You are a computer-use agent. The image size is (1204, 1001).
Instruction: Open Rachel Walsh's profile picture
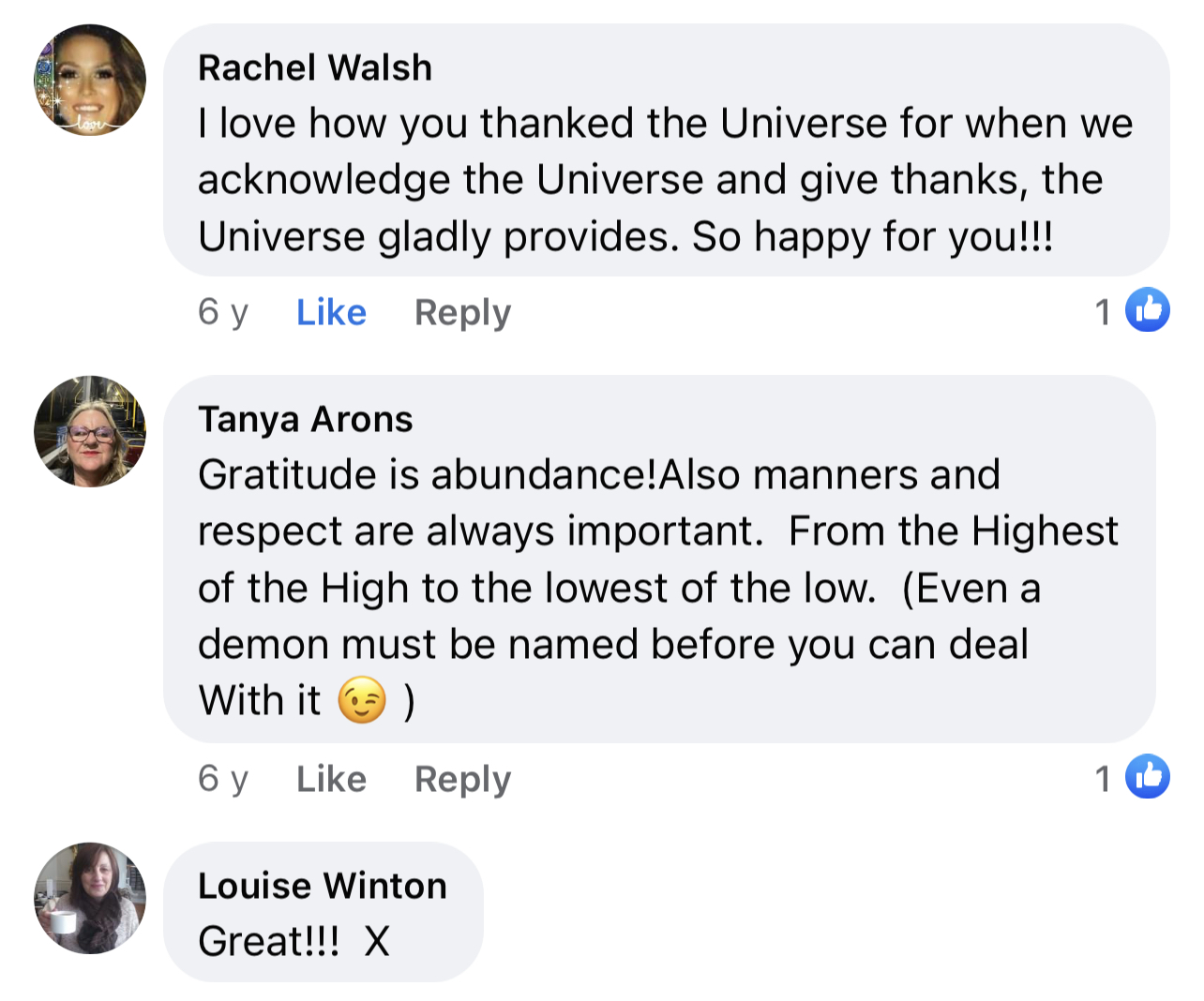coord(90,80)
